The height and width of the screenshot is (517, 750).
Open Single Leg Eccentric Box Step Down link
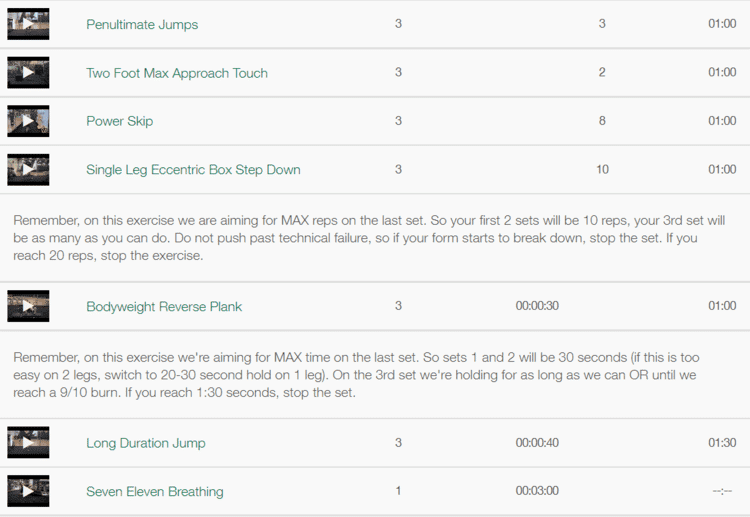pyautogui.click(x=193, y=170)
